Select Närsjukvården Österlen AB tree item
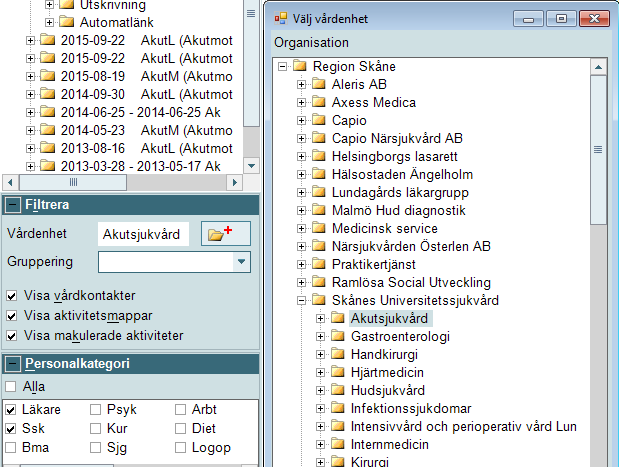619x467 pixels. (411, 246)
